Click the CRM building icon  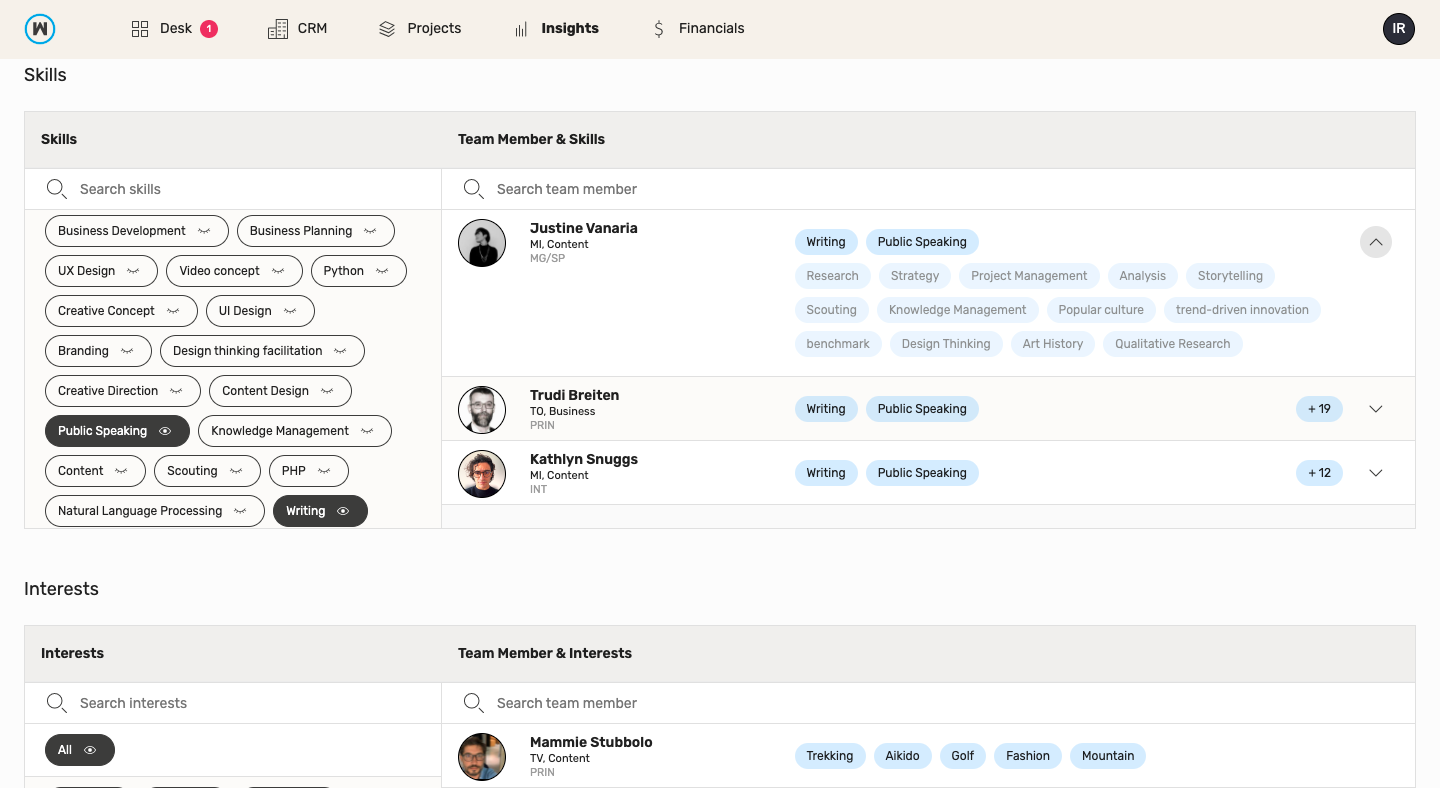click(x=278, y=29)
